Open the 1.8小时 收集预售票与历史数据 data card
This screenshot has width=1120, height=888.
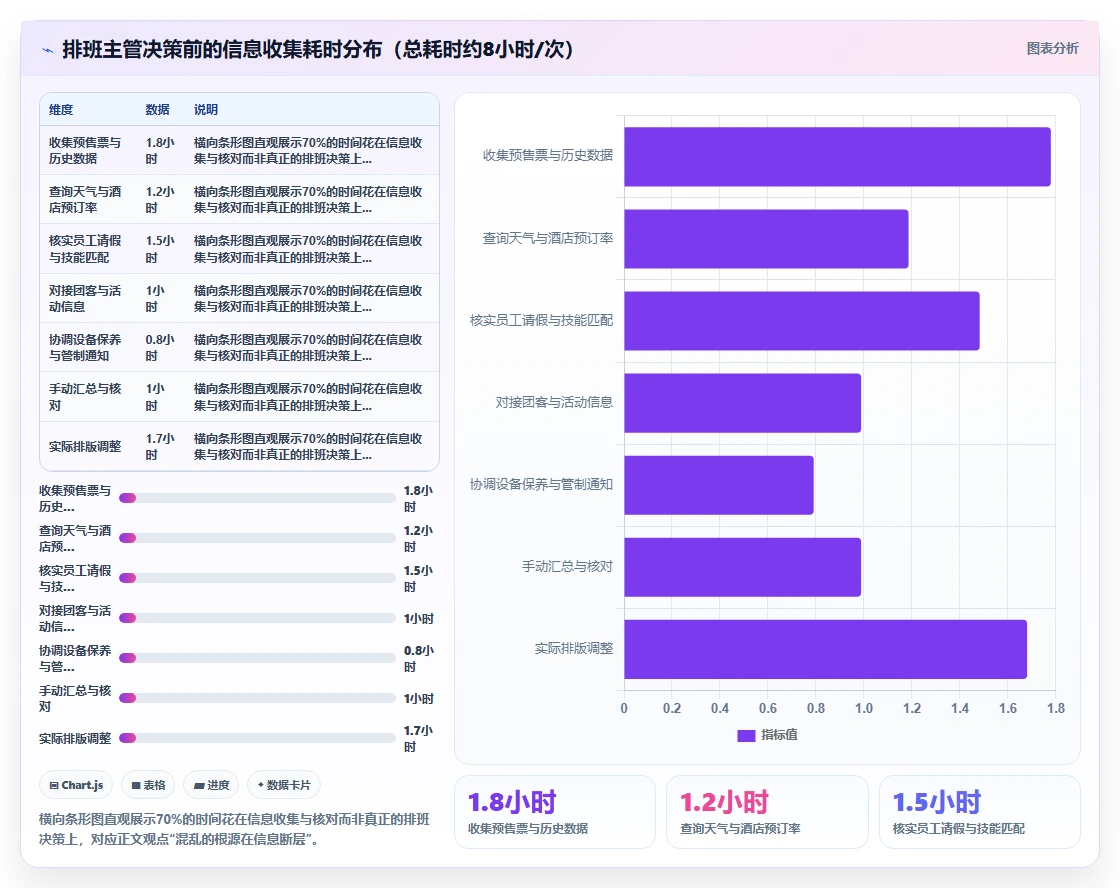click(555, 812)
